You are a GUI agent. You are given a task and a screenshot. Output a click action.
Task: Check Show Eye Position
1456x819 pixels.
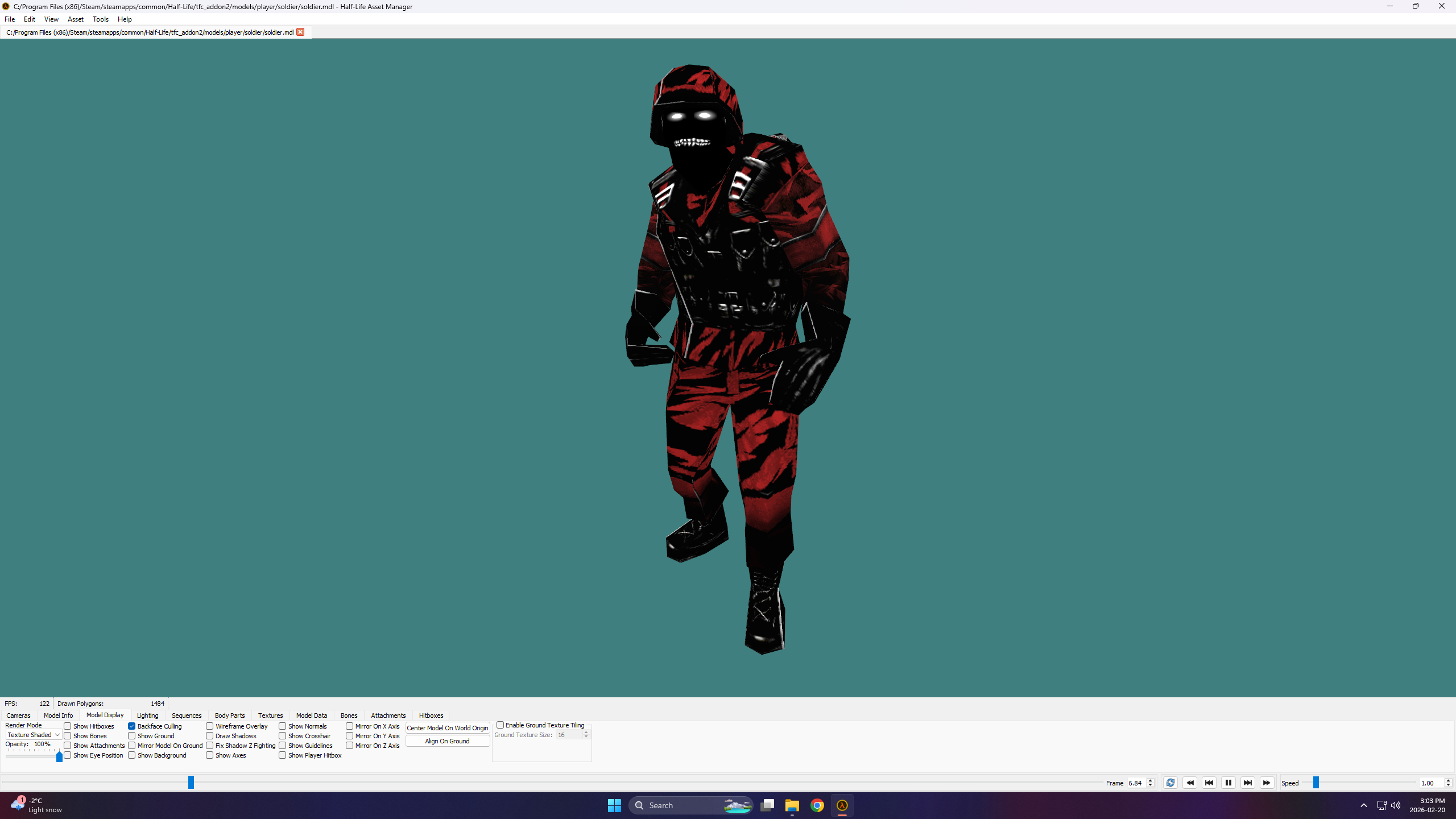coord(68,755)
